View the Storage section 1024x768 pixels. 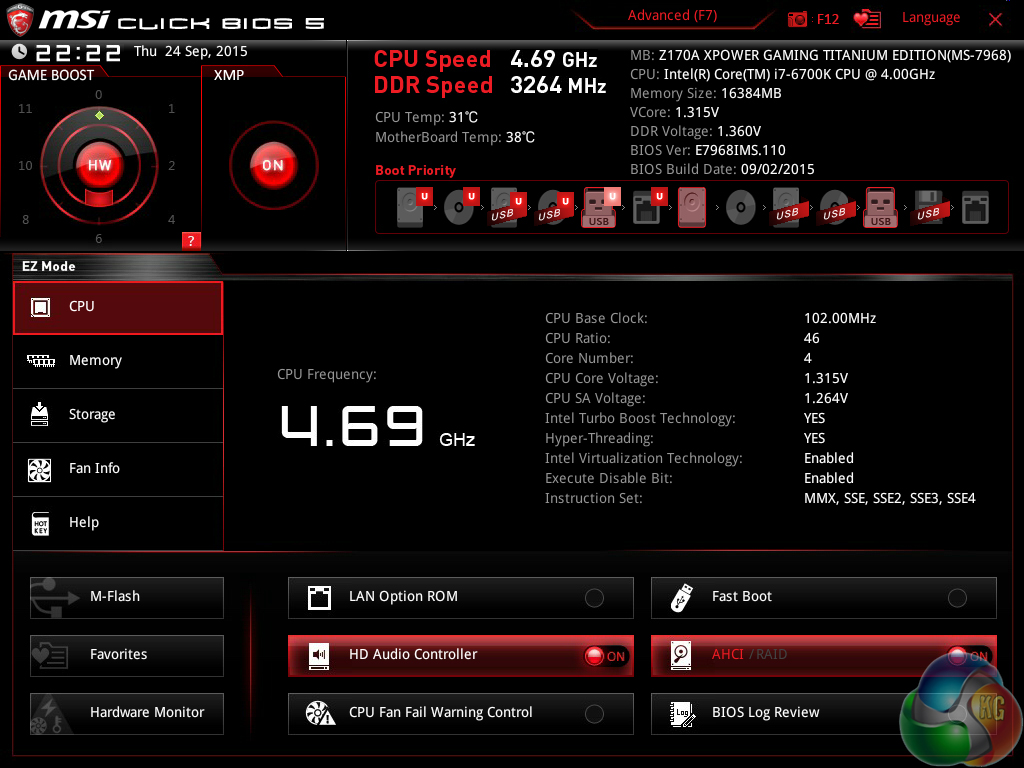coord(117,415)
